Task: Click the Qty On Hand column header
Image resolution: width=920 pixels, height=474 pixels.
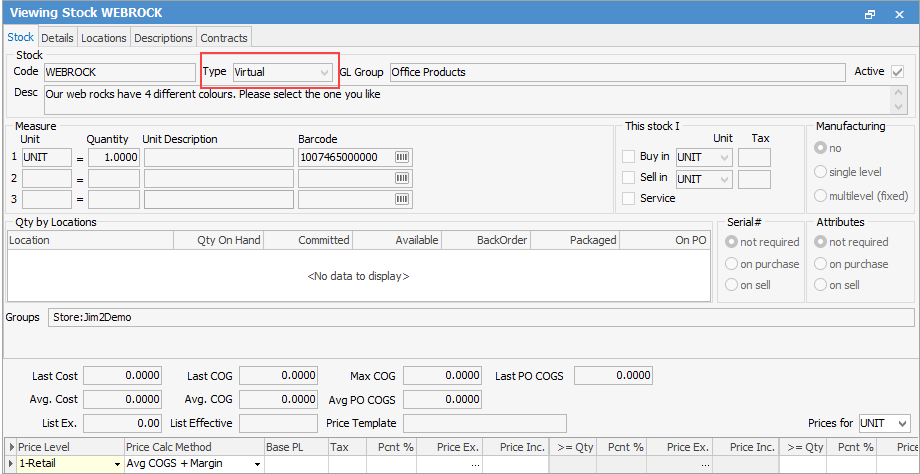Action: click(229, 240)
